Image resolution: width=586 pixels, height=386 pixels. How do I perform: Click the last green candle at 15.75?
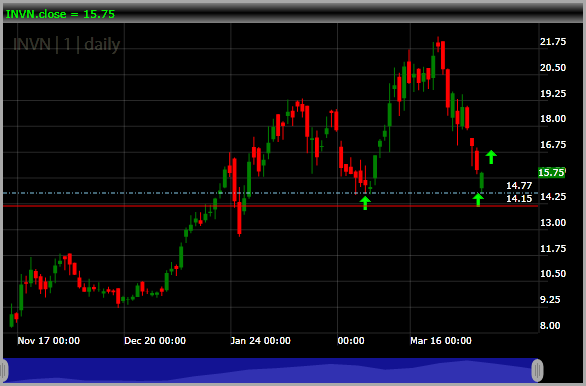[482, 181]
